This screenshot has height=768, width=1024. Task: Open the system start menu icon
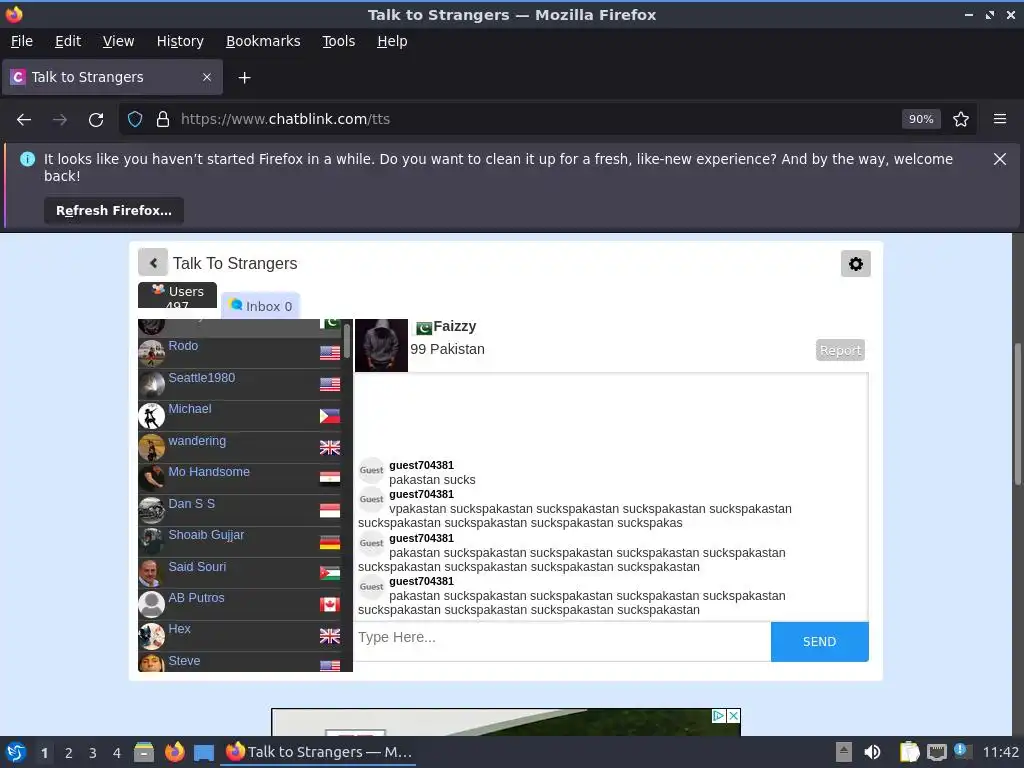click(x=16, y=752)
